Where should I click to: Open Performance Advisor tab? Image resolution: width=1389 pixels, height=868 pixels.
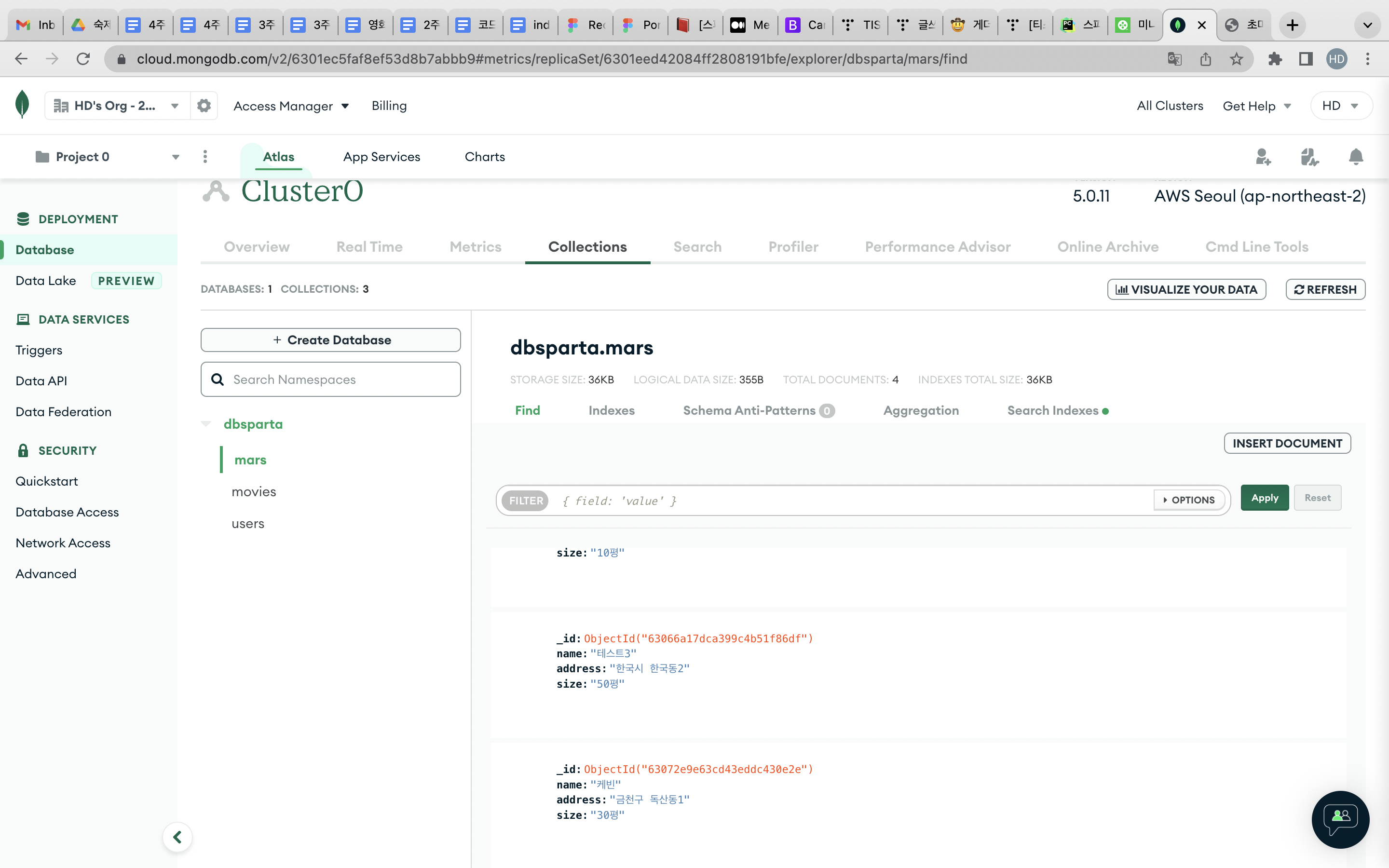(x=938, y=247)
